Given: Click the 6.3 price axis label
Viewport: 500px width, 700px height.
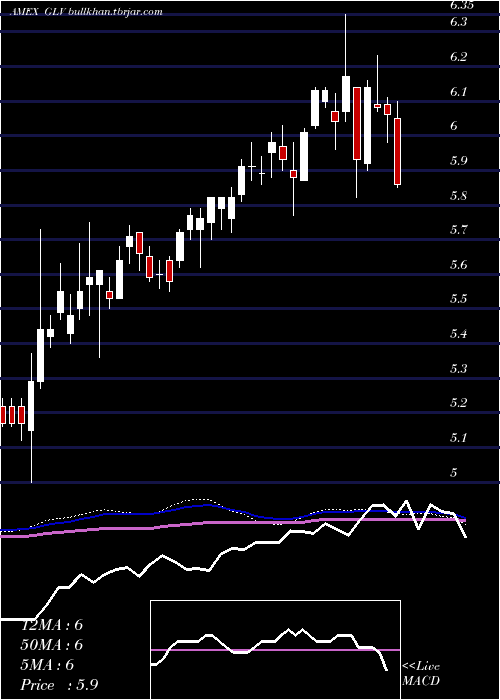Looking at the screenshot, I should [458, 21].
